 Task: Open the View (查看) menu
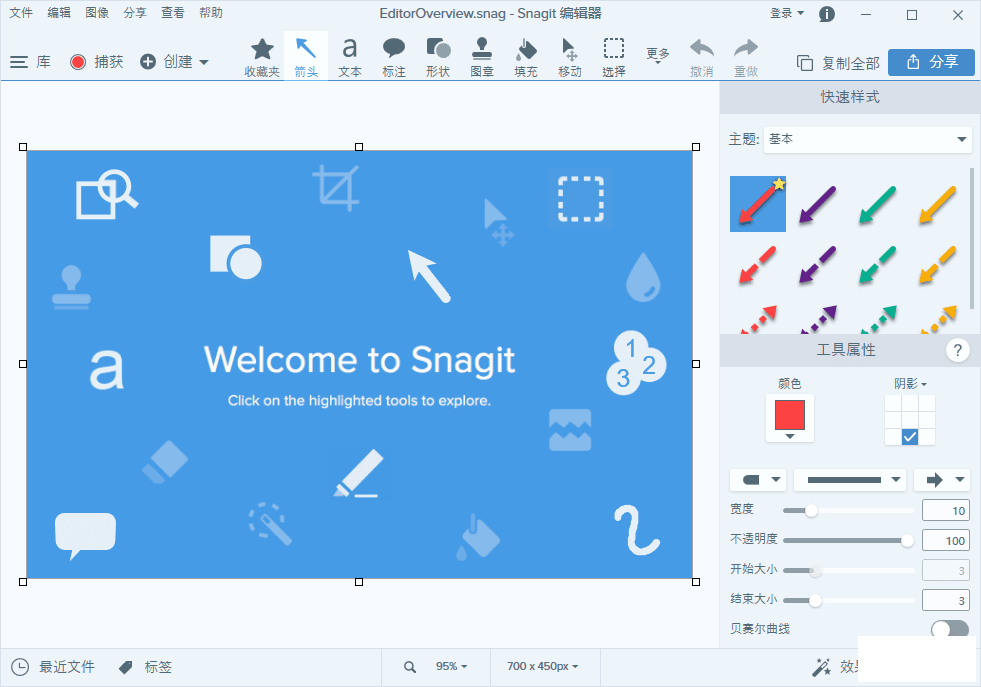[x=173, y=13]
